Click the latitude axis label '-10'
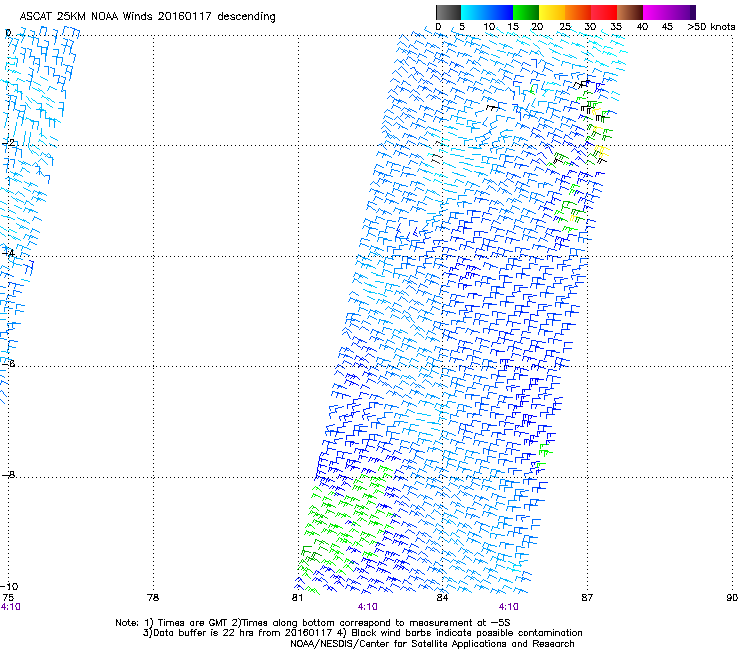Viewport: 740px width, 650px height. [x=10, y=586]
